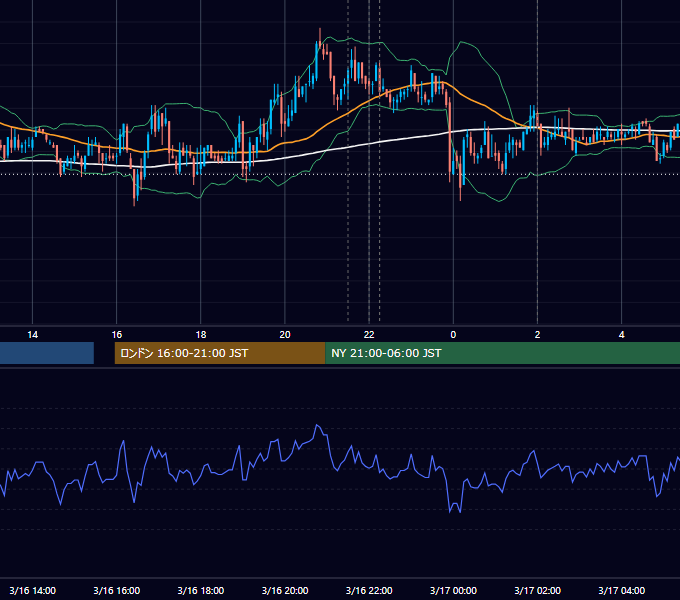Click the 3/16 22:00 date label
The image size is (680, 600).
(369, 590)
